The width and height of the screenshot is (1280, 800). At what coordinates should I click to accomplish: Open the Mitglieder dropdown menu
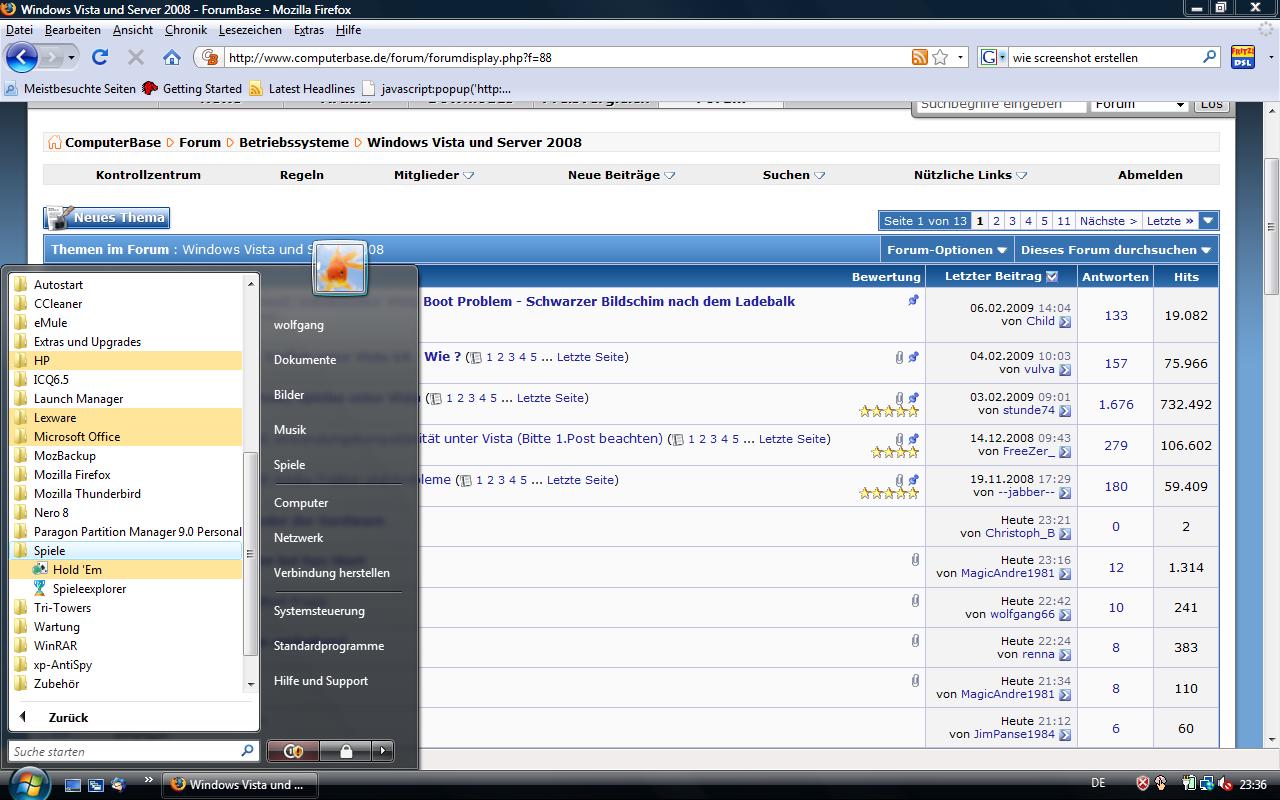tap(434, 175)
